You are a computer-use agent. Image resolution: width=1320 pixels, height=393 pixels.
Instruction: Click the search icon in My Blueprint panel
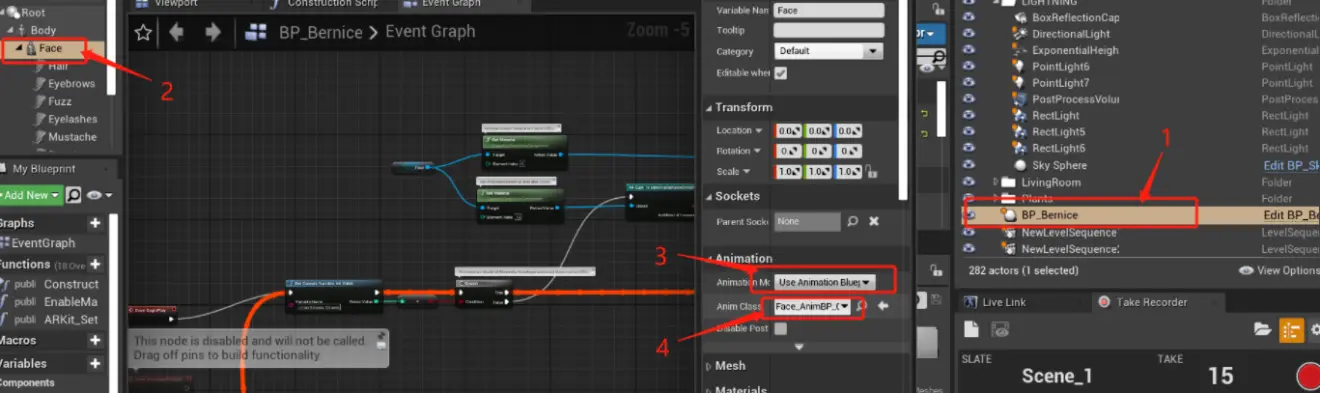(73, 195)
